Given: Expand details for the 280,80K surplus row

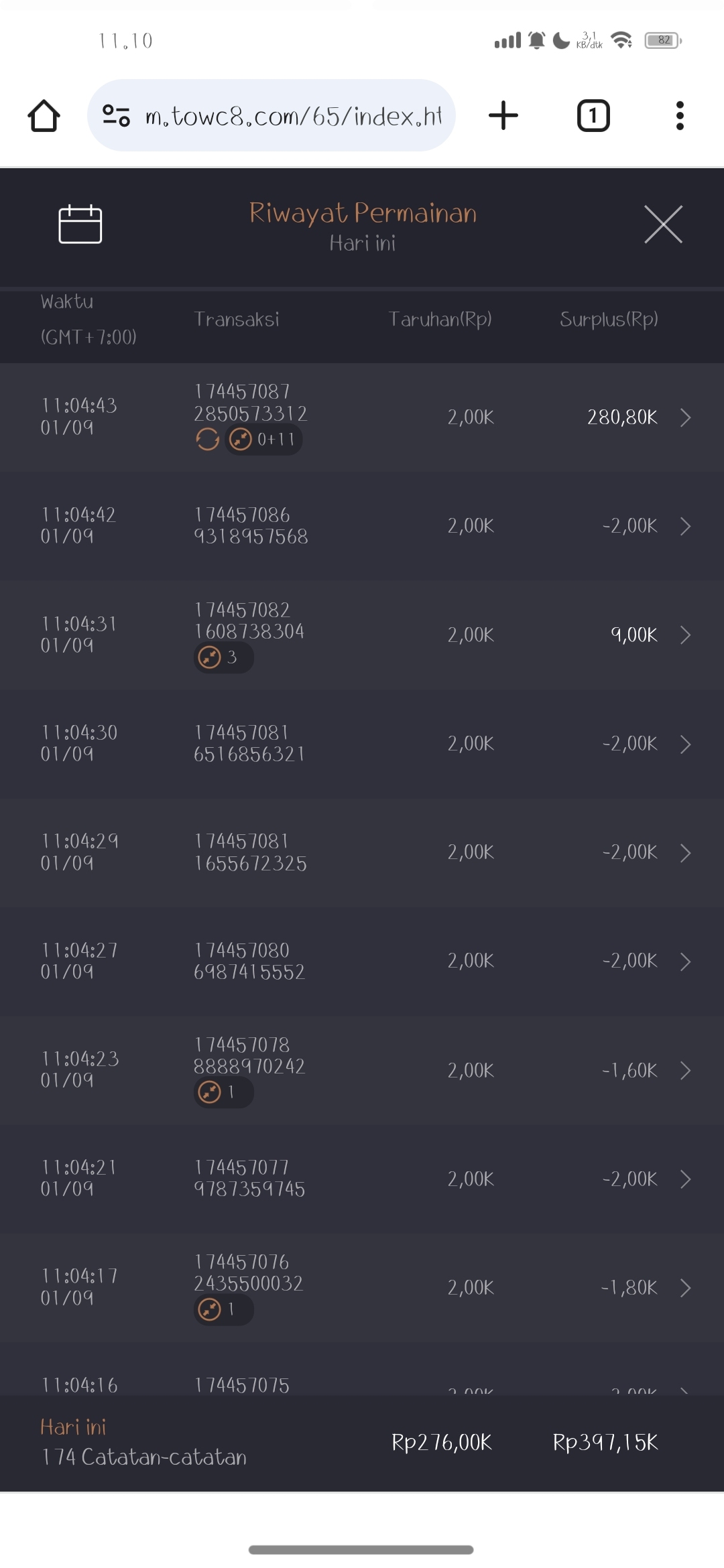Looking at the screenshot, I should pos(685,417).
